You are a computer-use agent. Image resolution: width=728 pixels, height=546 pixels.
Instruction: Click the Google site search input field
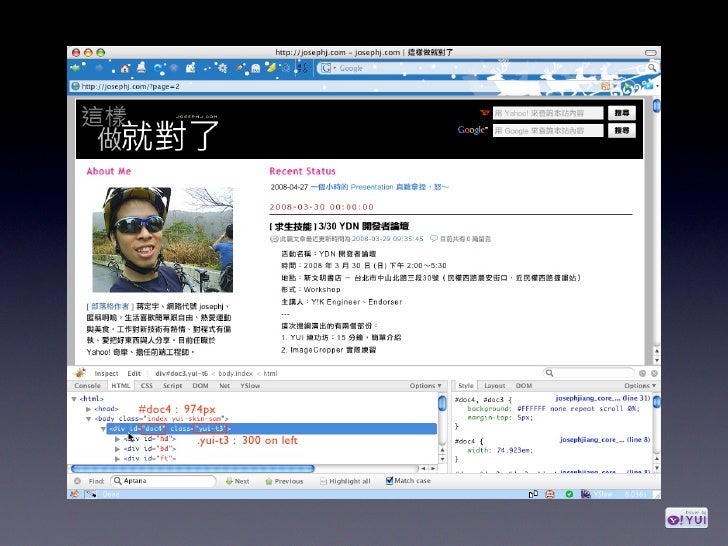pos(548,130)
